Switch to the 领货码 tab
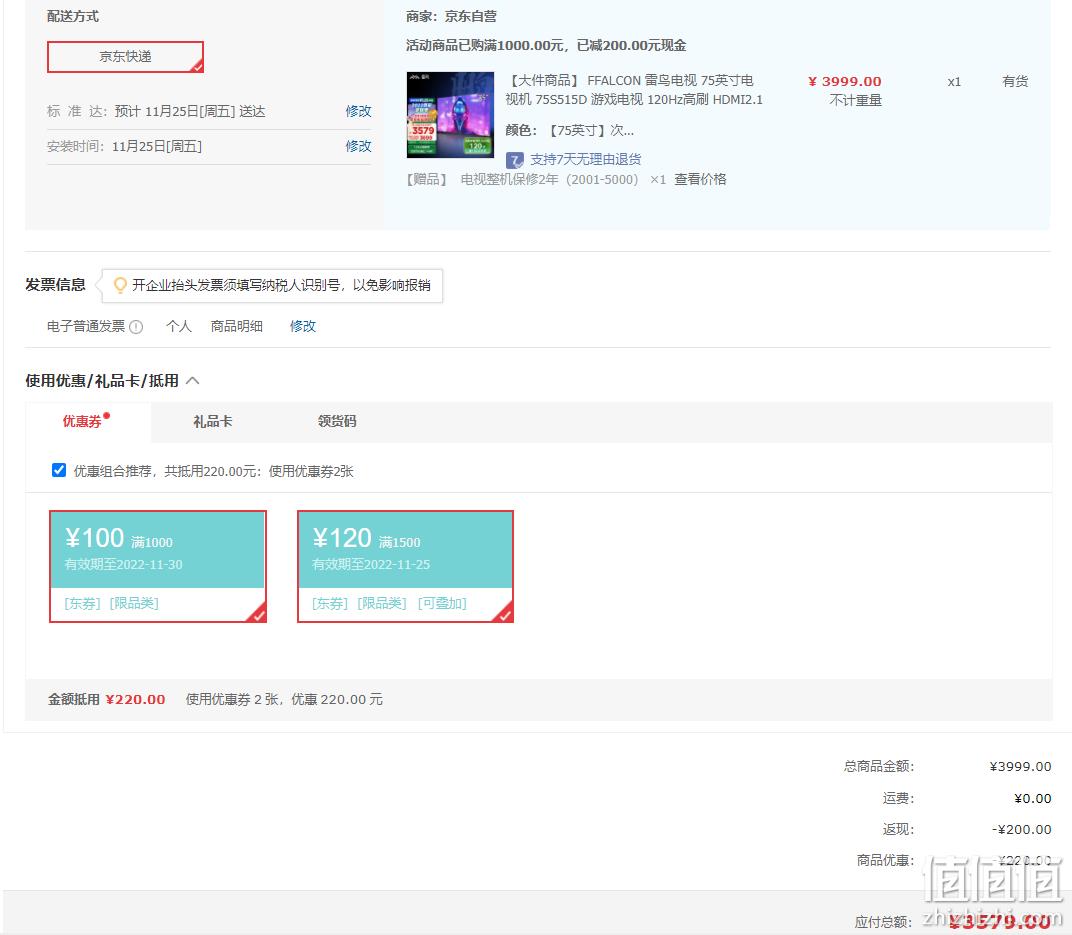The image size is (1072, 935). coord(337,422)
